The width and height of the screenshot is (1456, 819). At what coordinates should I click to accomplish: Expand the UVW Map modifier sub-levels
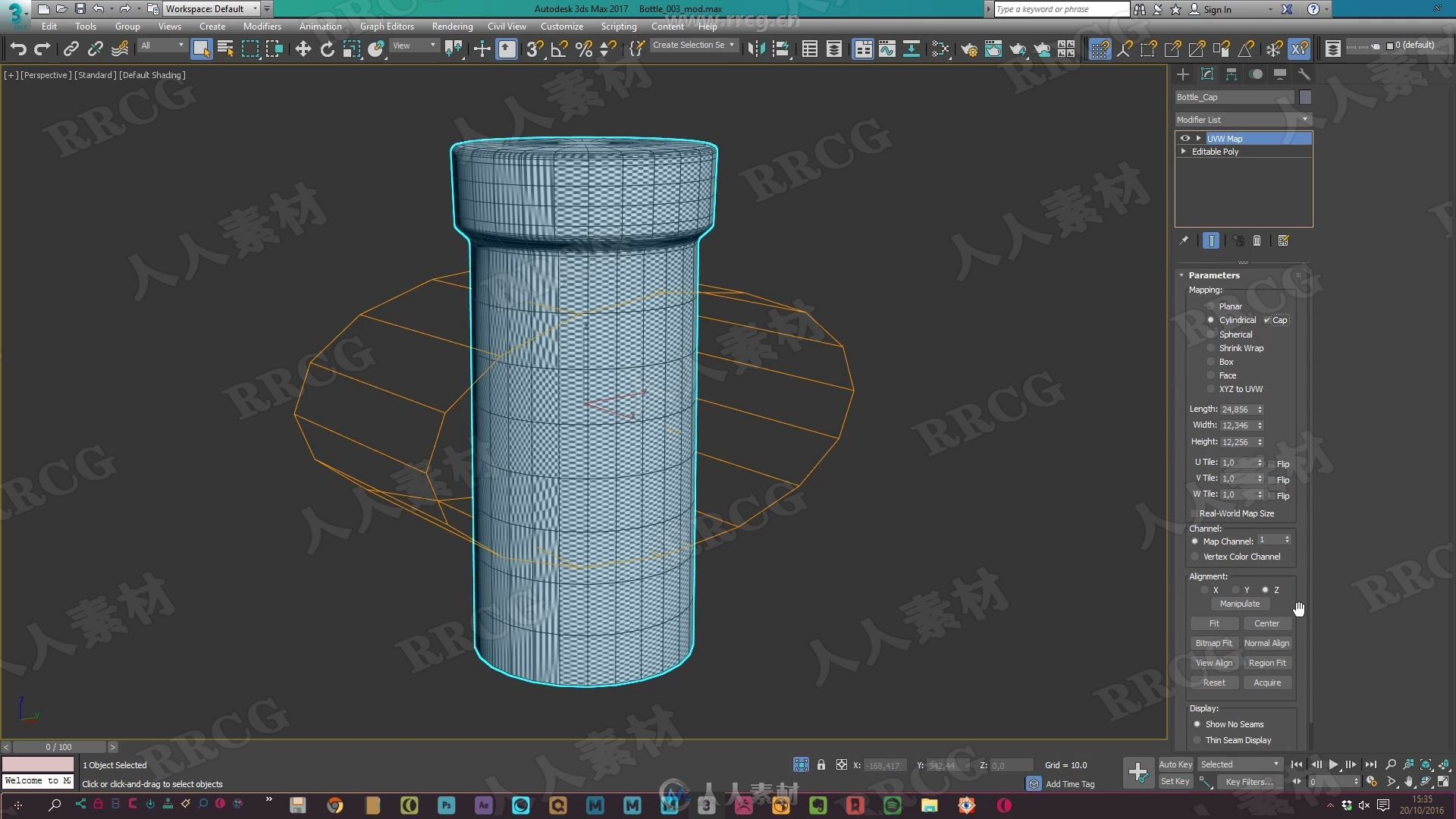coord(1198,139)
